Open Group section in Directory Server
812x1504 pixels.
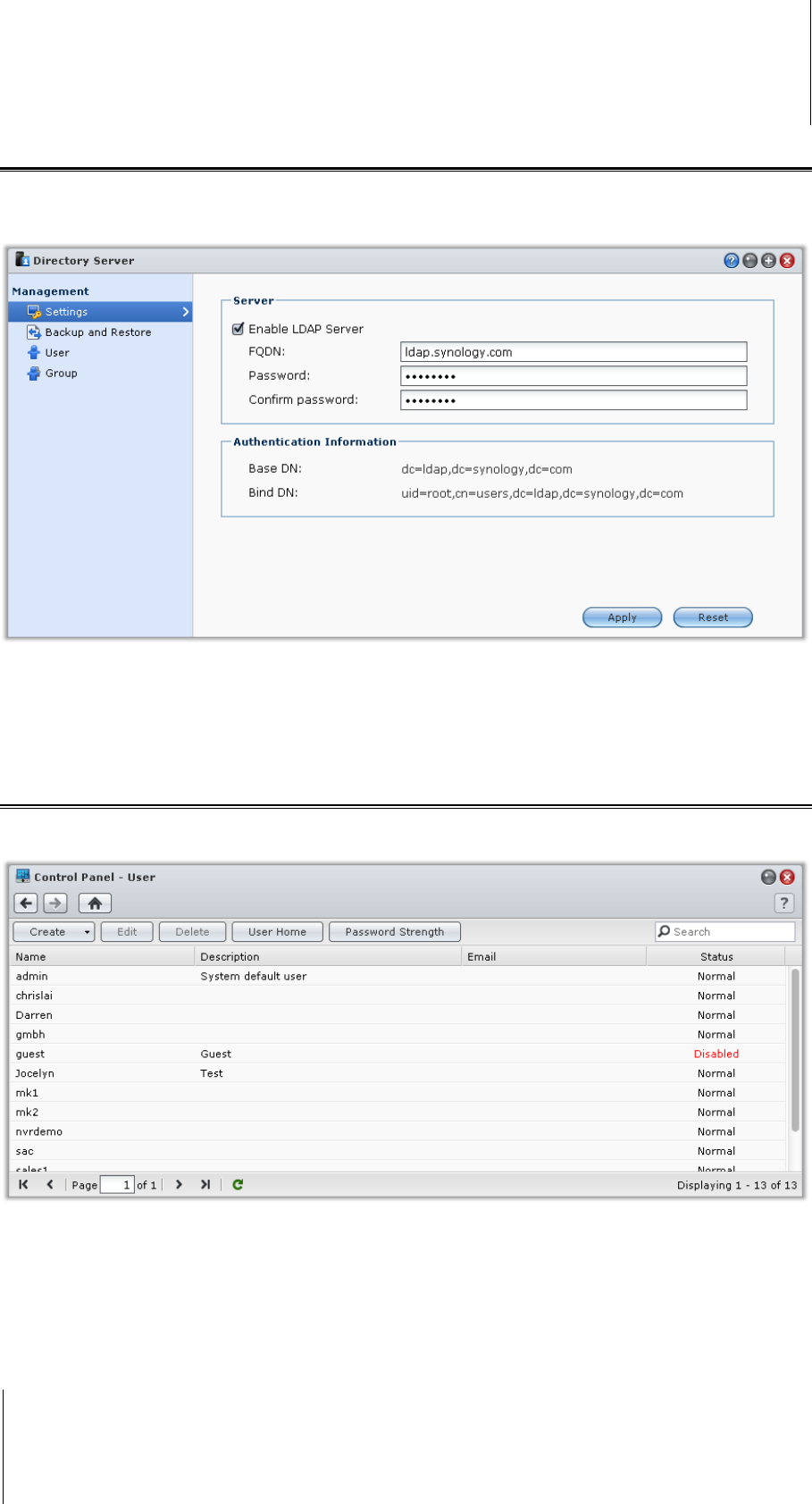(x=61, y=374)
